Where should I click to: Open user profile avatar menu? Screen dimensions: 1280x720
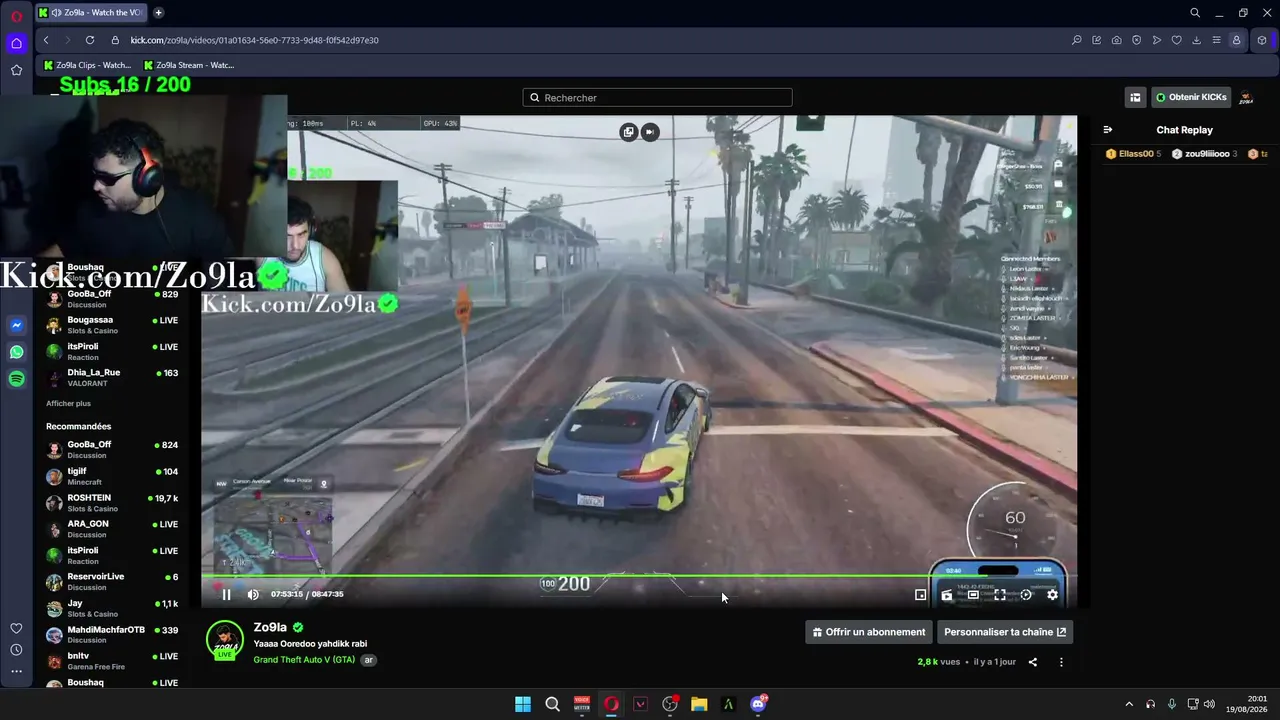[x=1246, y=97]
